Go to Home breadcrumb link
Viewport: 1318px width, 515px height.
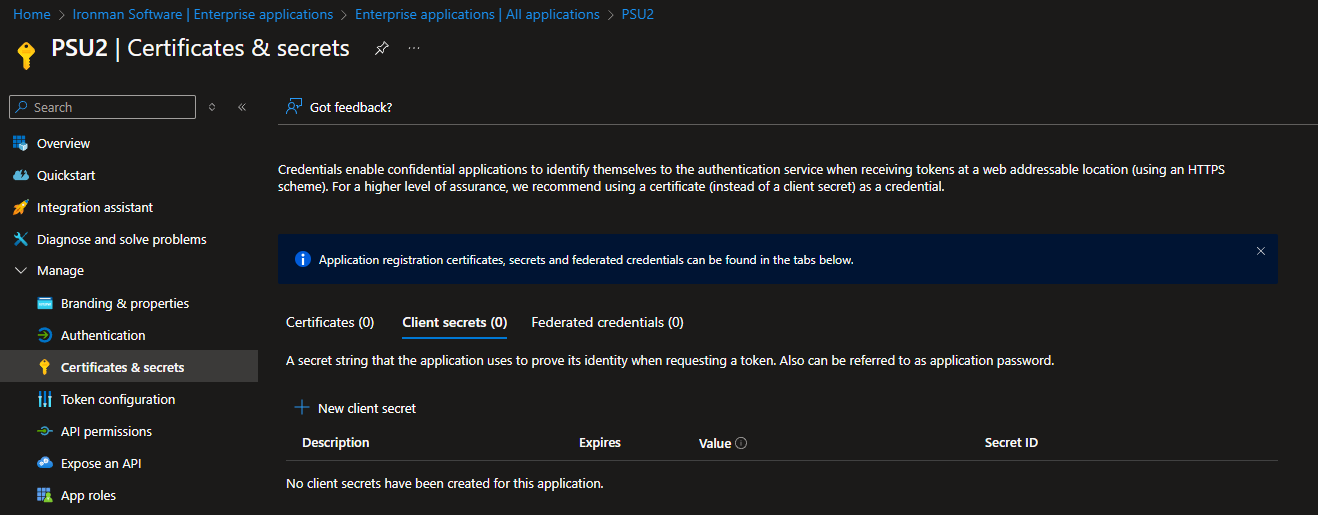(32, 14)
